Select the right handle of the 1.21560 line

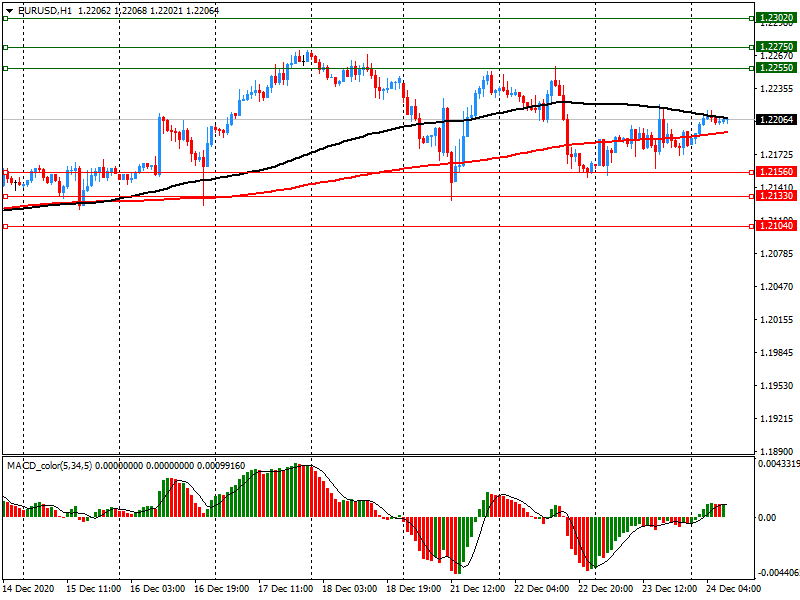pyautogui.click(x=752, y=172)
